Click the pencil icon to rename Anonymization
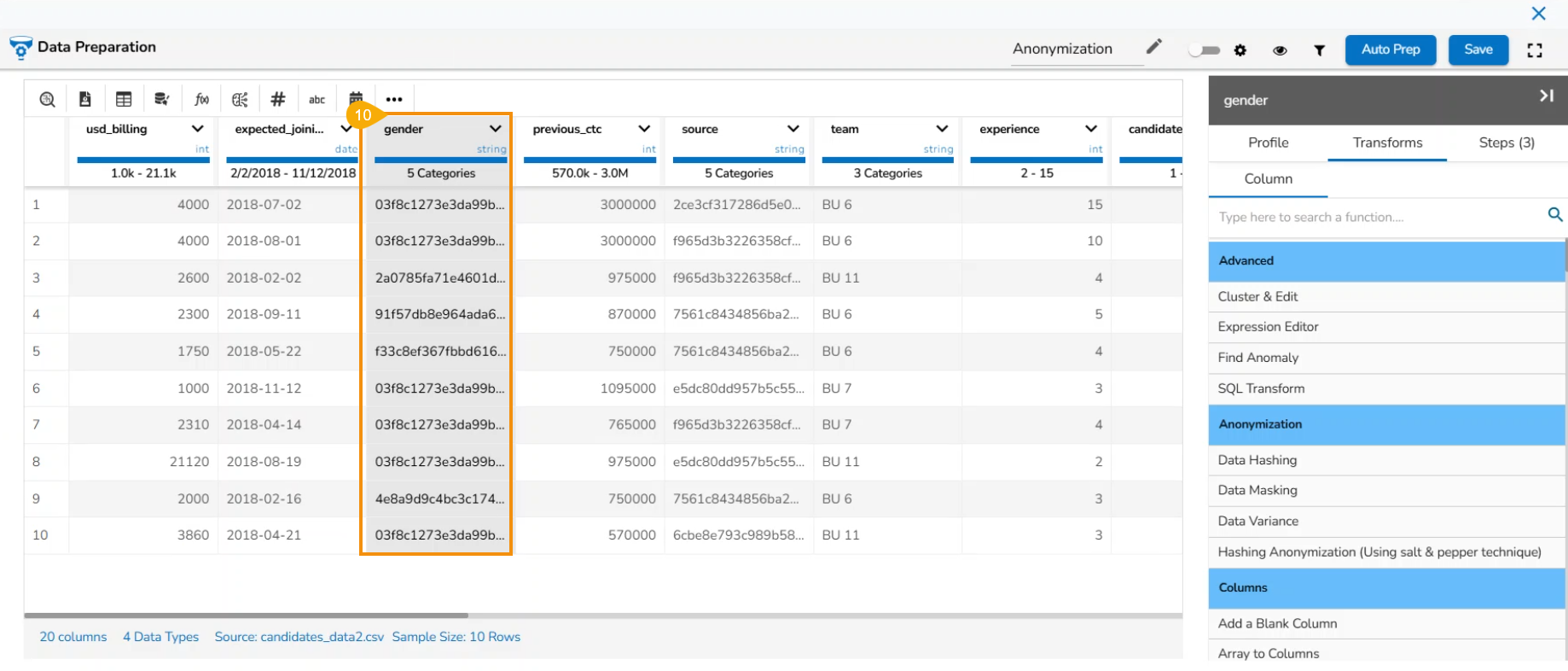 pyautogui.click(x=1153, y=47)
